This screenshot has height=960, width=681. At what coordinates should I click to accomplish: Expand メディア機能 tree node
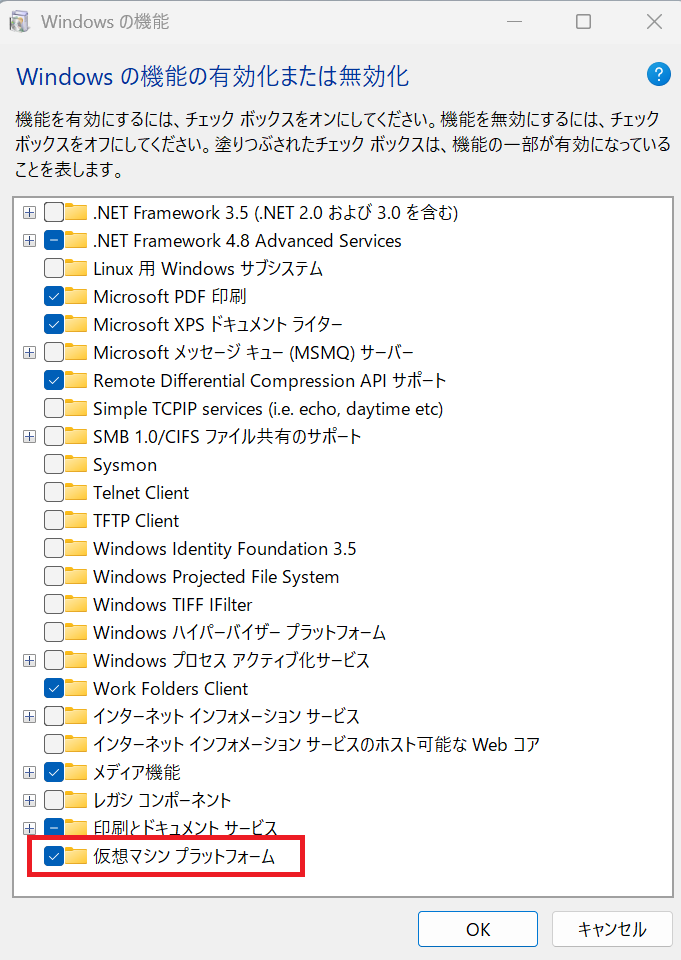click(29, 772)
